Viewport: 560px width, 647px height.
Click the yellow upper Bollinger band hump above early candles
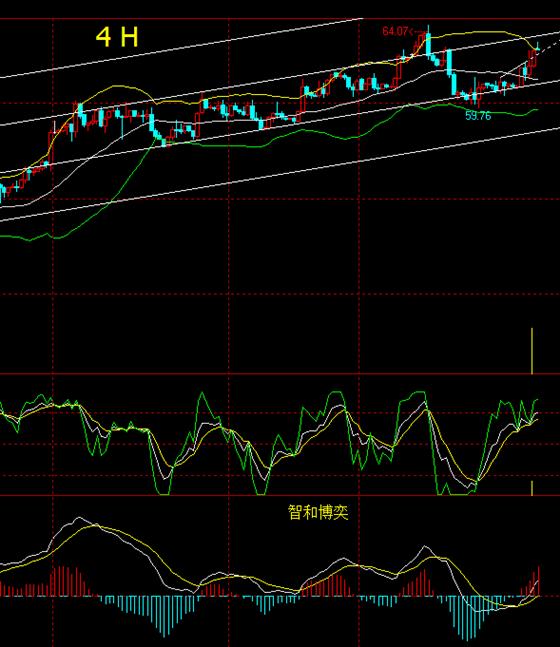point(117,86)
